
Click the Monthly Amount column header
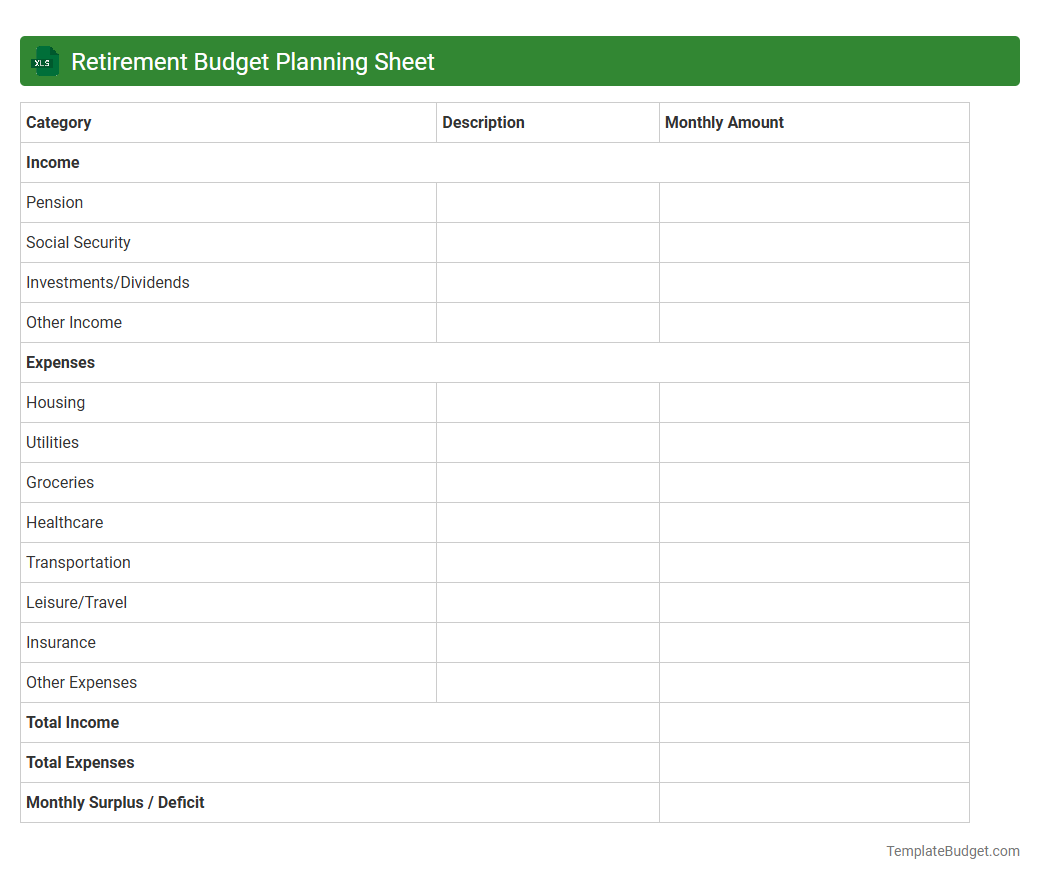pos(724,122)
